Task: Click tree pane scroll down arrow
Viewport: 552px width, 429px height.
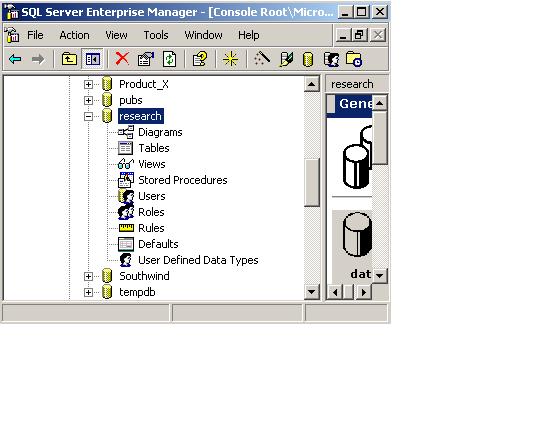Action: [x=312, y=292]
